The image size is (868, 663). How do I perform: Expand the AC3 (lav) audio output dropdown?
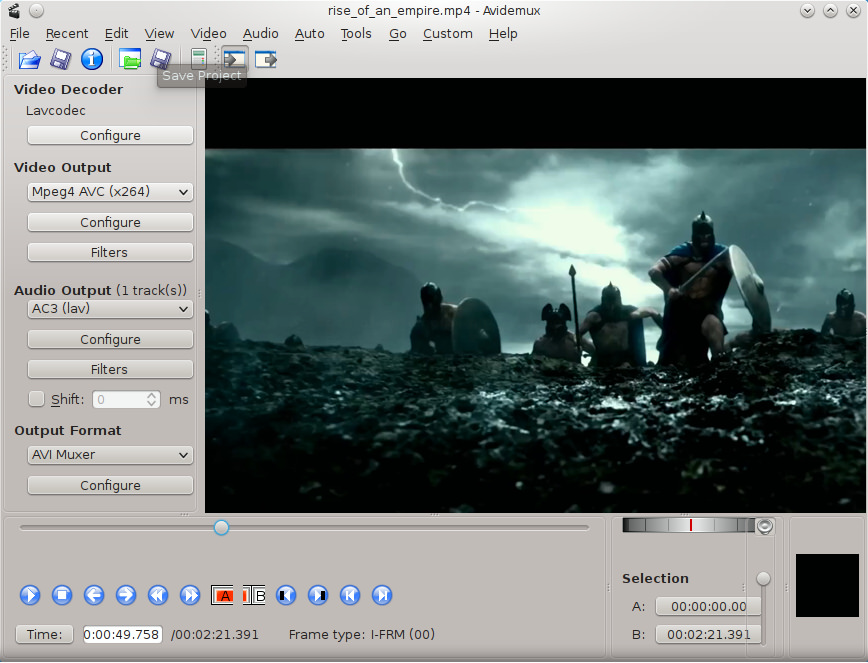click(x=110, y=309)
